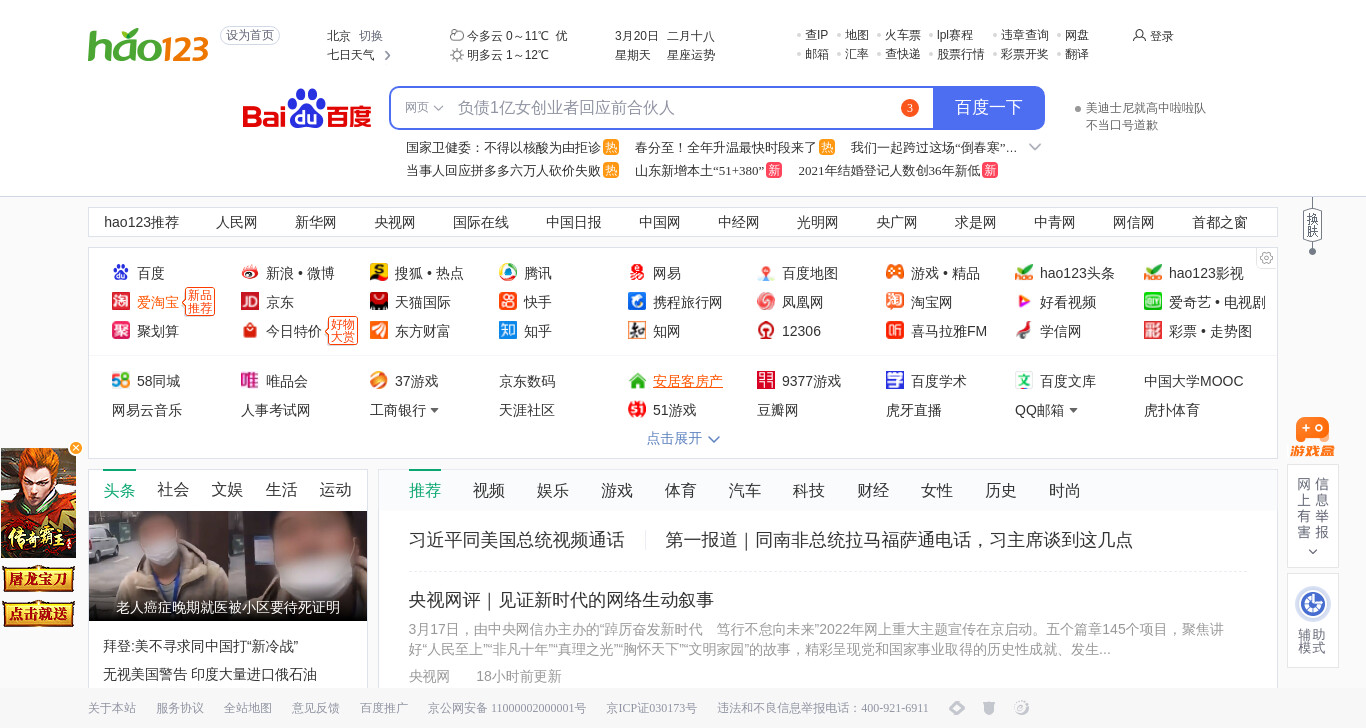Click the Baidu paw icon in site list

(x=121, y=273)
